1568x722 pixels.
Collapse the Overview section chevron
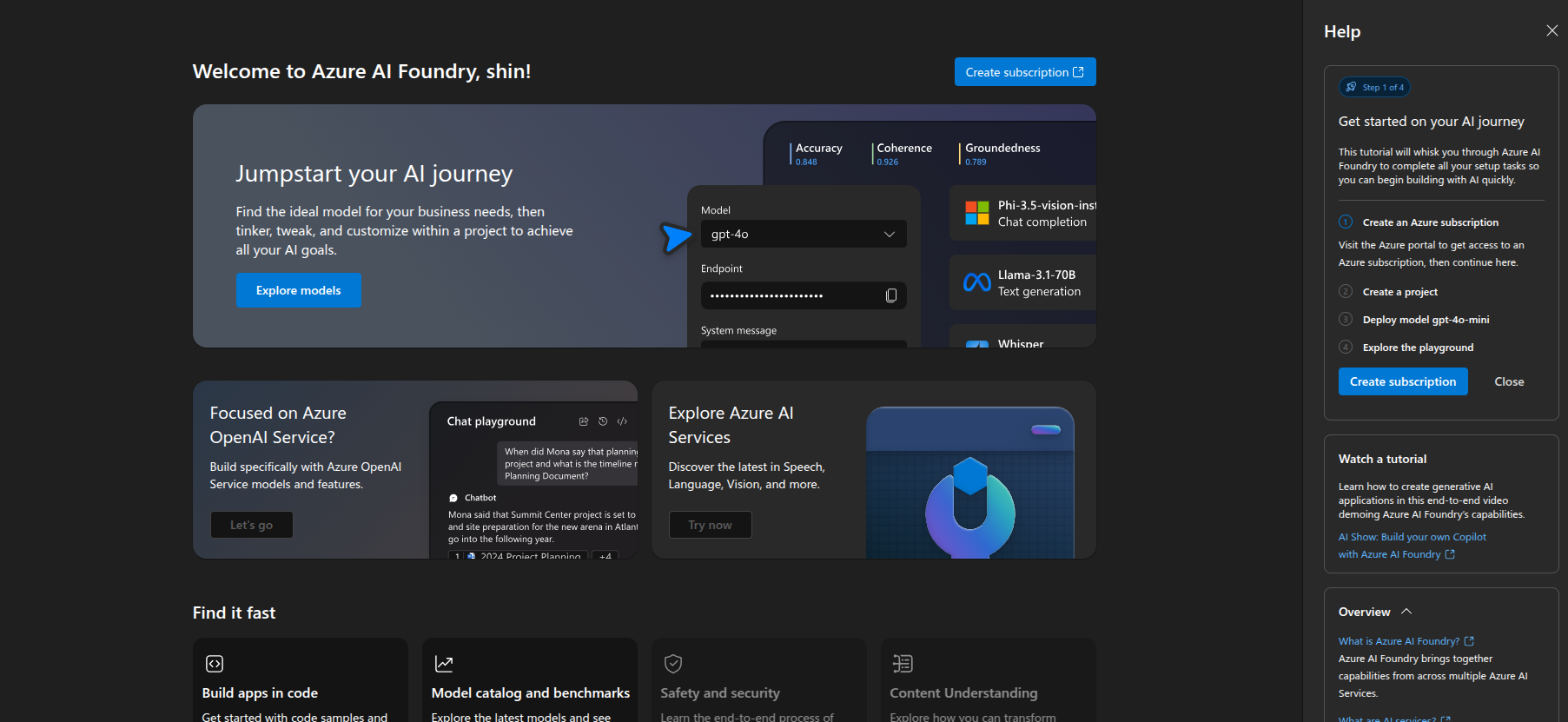pyautogui.click(x=1406, y=612)
